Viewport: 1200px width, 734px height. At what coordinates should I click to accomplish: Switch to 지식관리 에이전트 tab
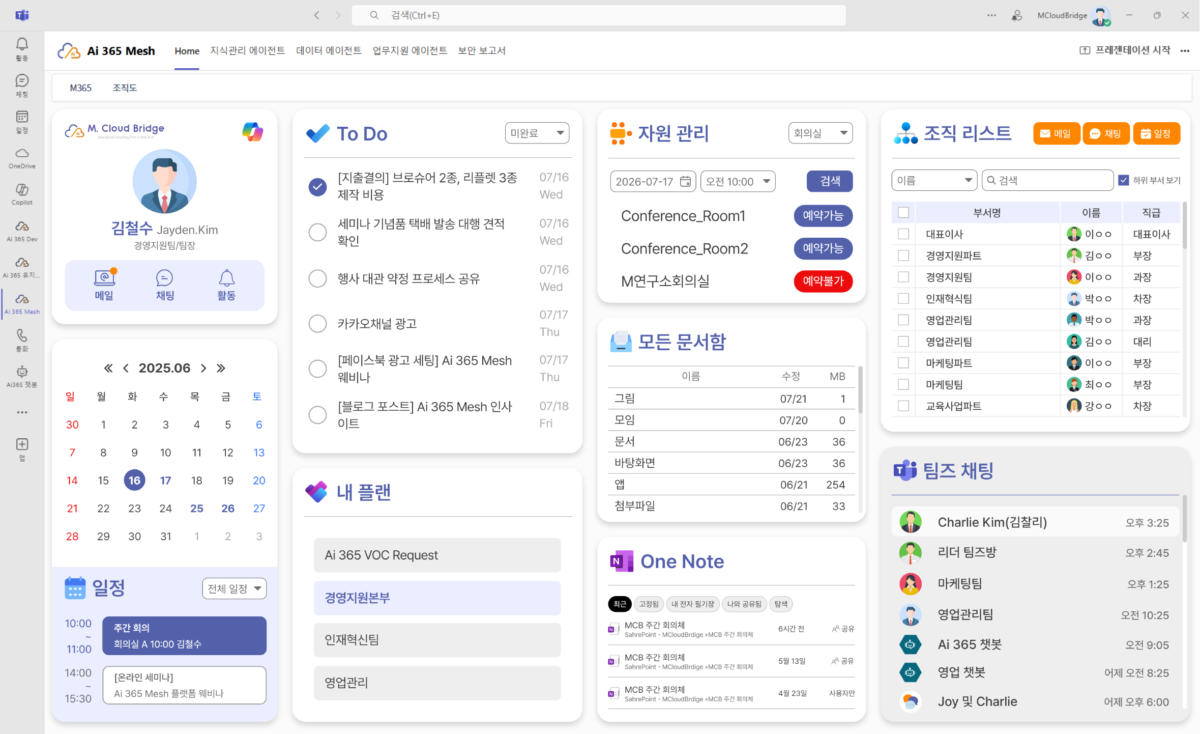click(x=247, y=50)
